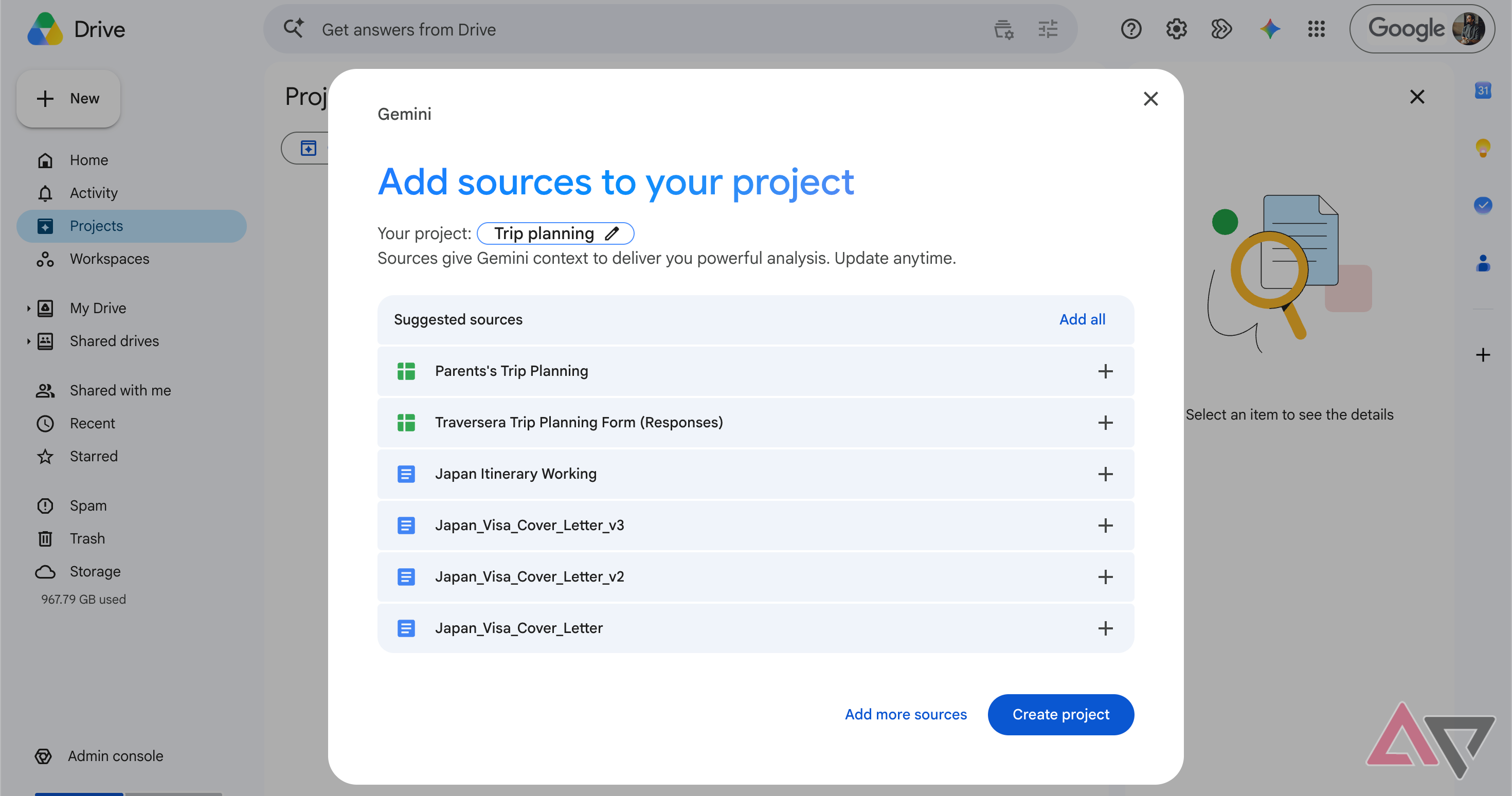The height and width of the screenshot is (796, 1512).
Task: Open Spam folder
Action: tap(132, 505)
